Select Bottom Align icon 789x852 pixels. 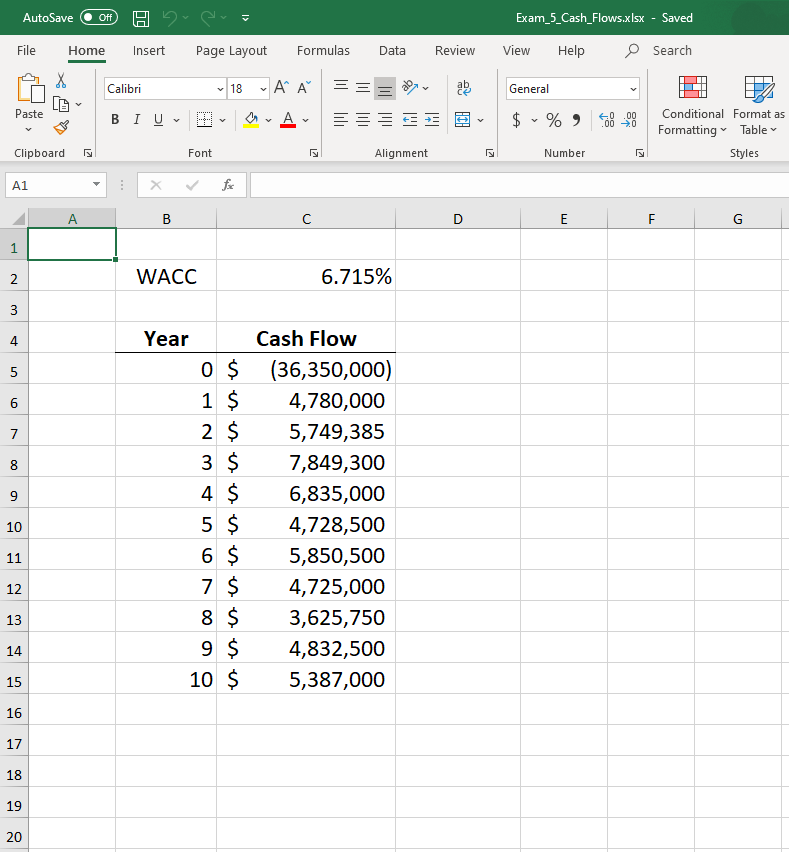(x=385, y=89)
